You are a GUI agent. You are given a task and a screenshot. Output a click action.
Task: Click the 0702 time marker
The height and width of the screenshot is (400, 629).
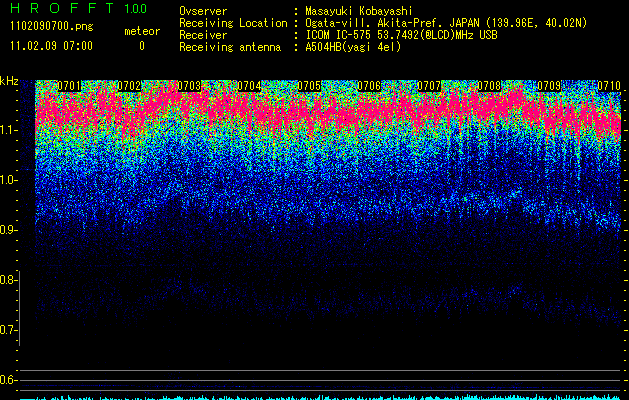[x=129, y=86]
